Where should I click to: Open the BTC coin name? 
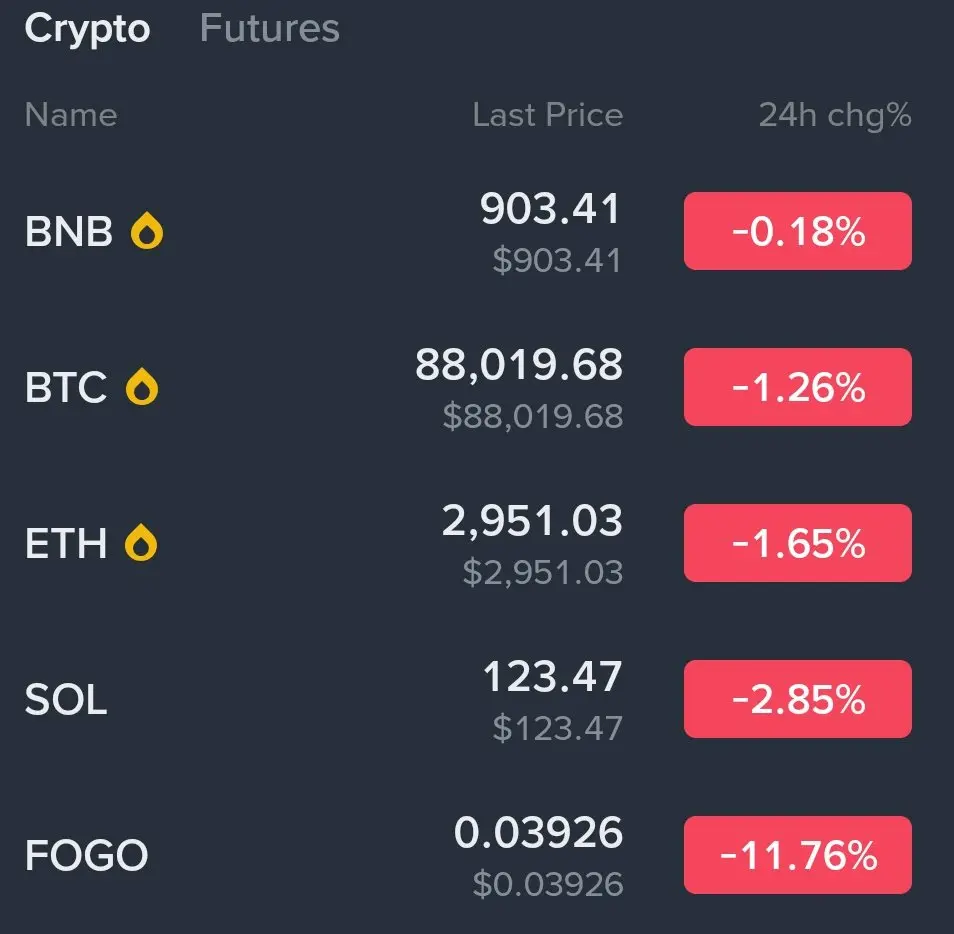point(65,387)
